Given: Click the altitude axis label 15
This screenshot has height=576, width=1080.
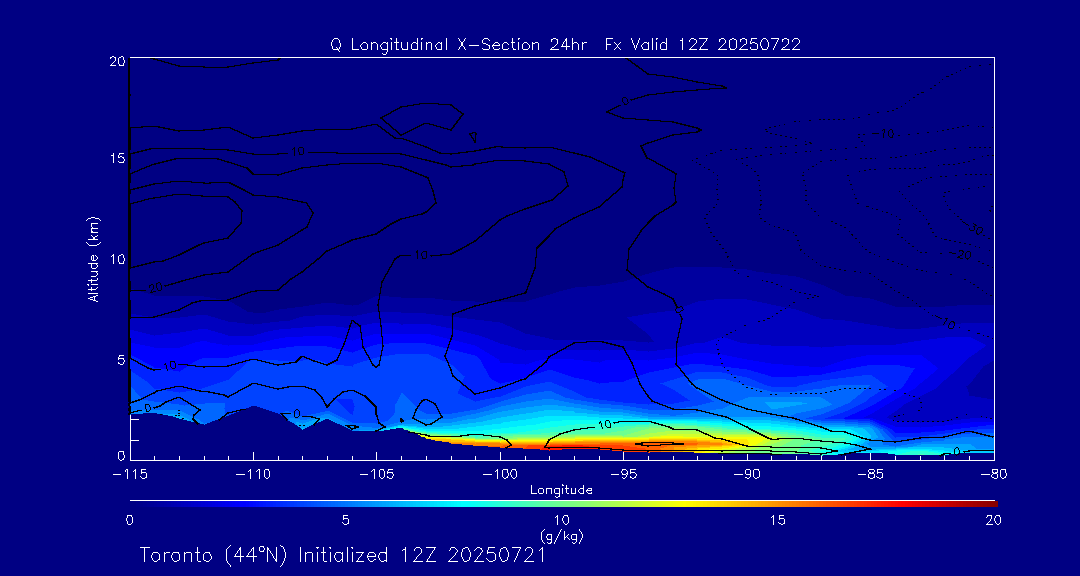Looking at the screenshot, I should (116, 158).
